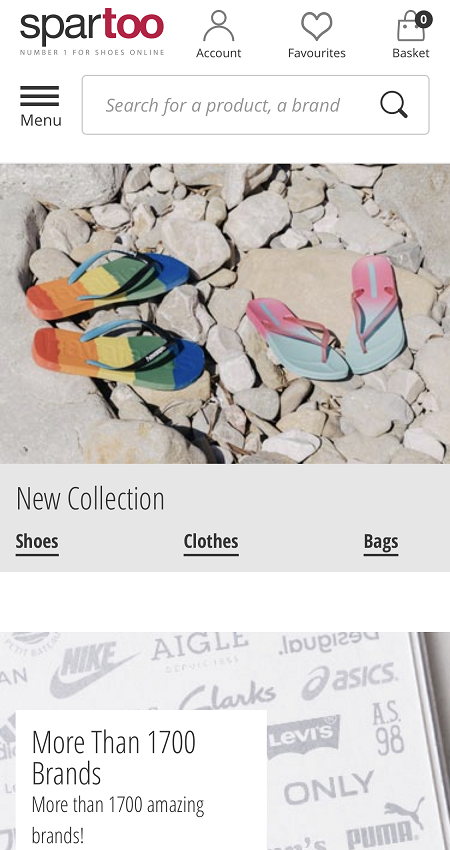Screen dimensions: 450x850
Task: Open the Shoes new collection link
Action: [37, 541]
